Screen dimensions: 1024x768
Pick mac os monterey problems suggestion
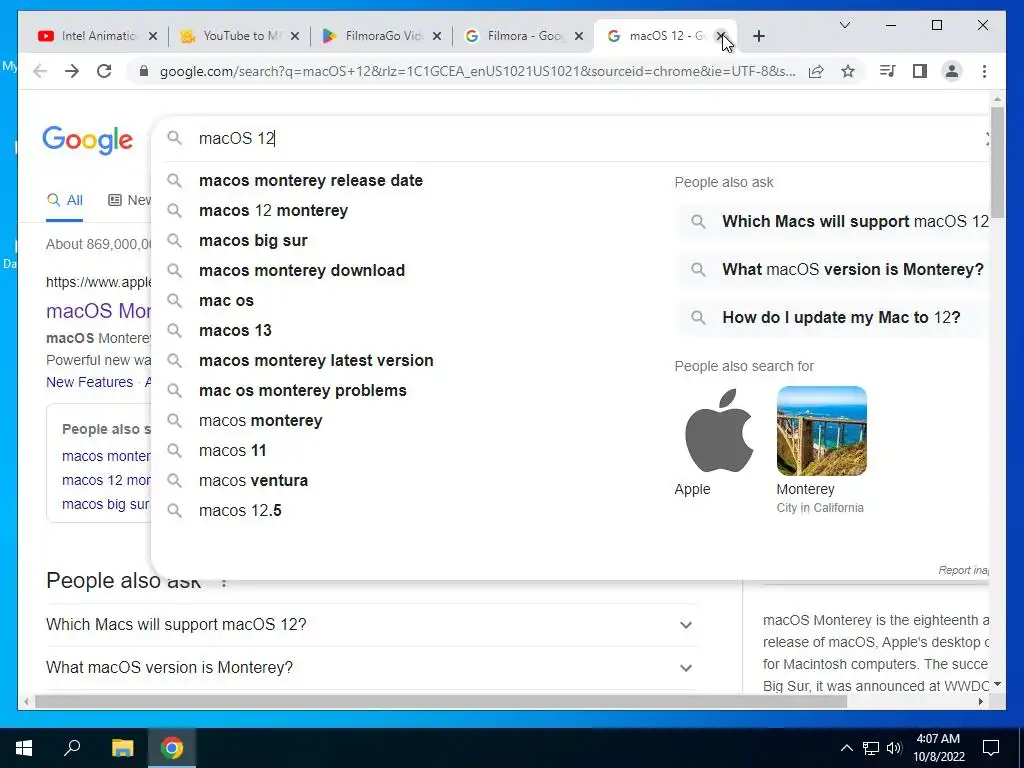click(x=303, y=391)
